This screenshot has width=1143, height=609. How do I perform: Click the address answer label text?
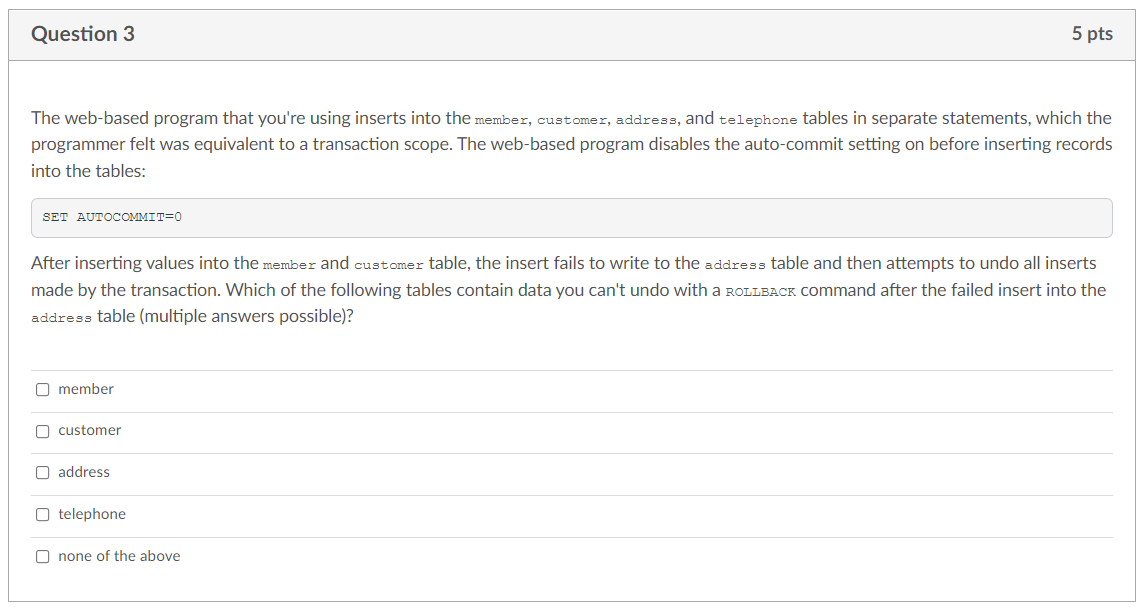point(84,473)
